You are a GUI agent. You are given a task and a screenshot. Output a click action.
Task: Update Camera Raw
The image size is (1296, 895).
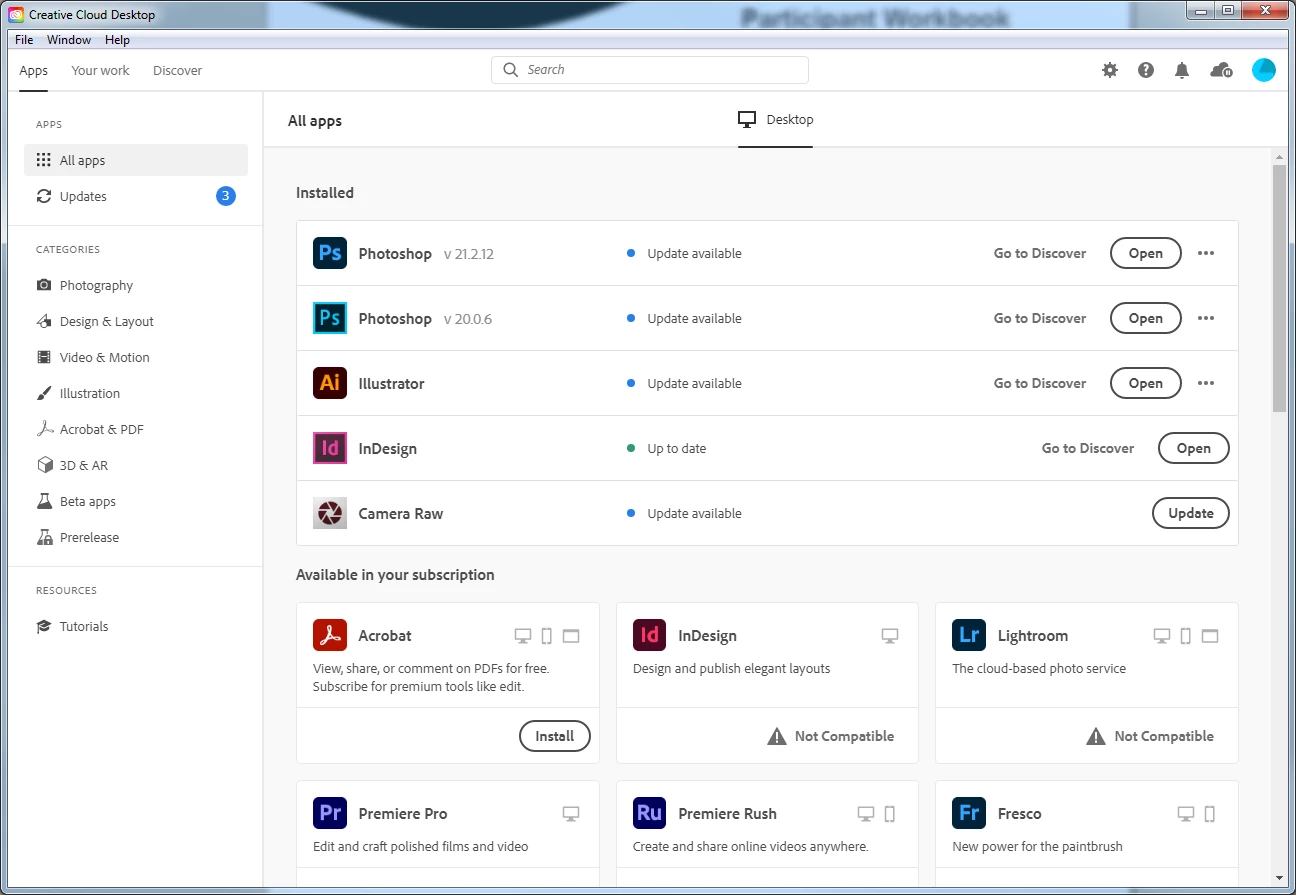pos(1190,513)
